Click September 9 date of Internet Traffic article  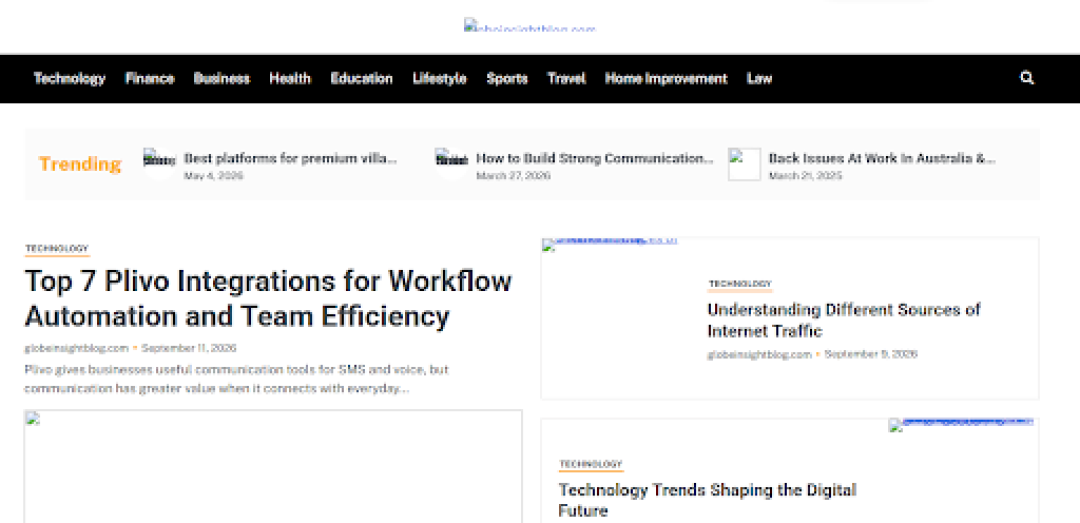click(x=871, y=354)
